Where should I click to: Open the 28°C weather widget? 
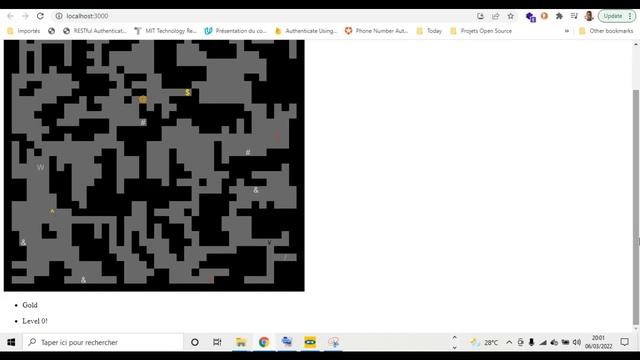484,342
